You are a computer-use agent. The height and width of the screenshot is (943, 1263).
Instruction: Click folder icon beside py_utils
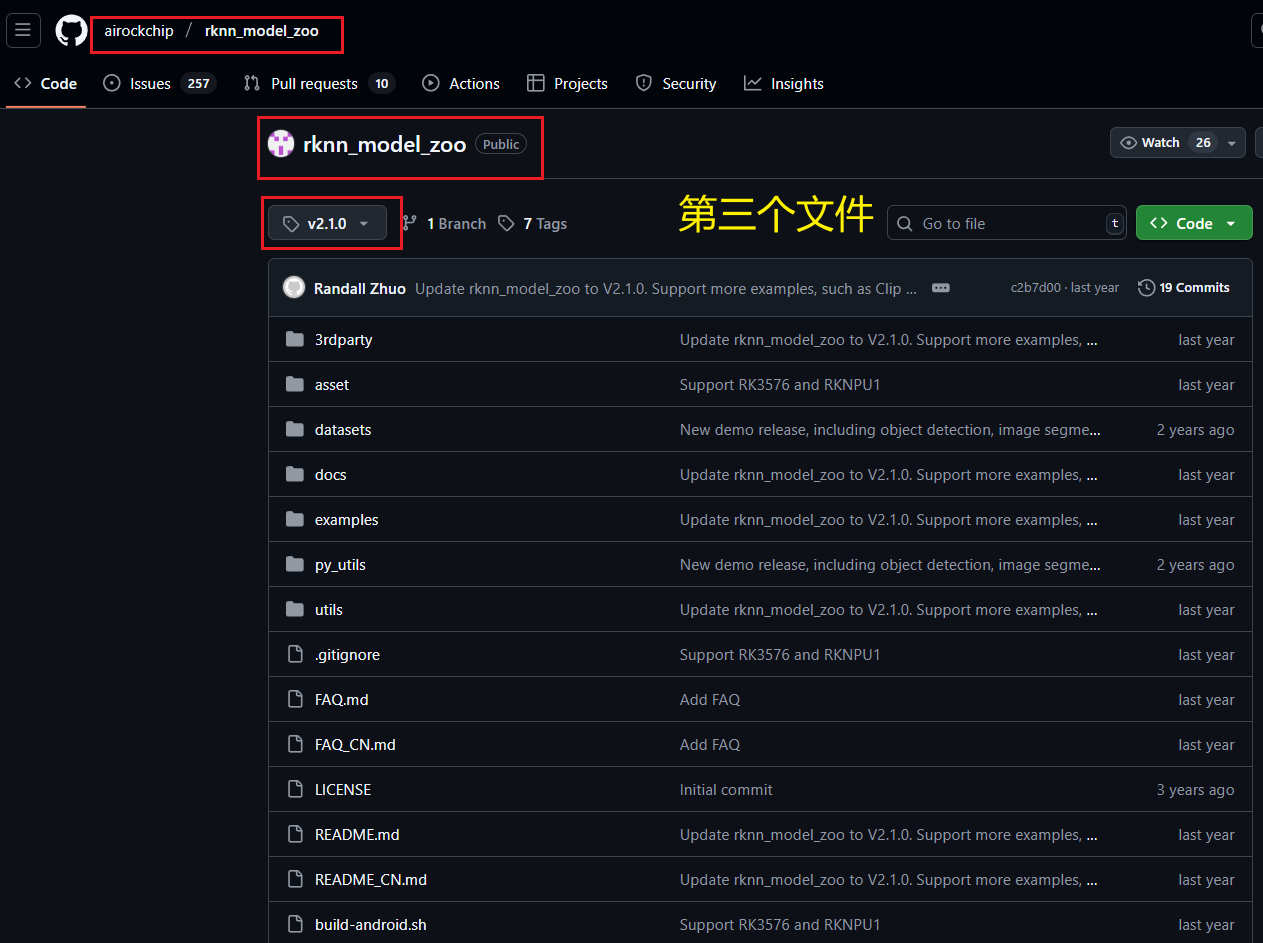pyautogui.click(x=294, y=565)
